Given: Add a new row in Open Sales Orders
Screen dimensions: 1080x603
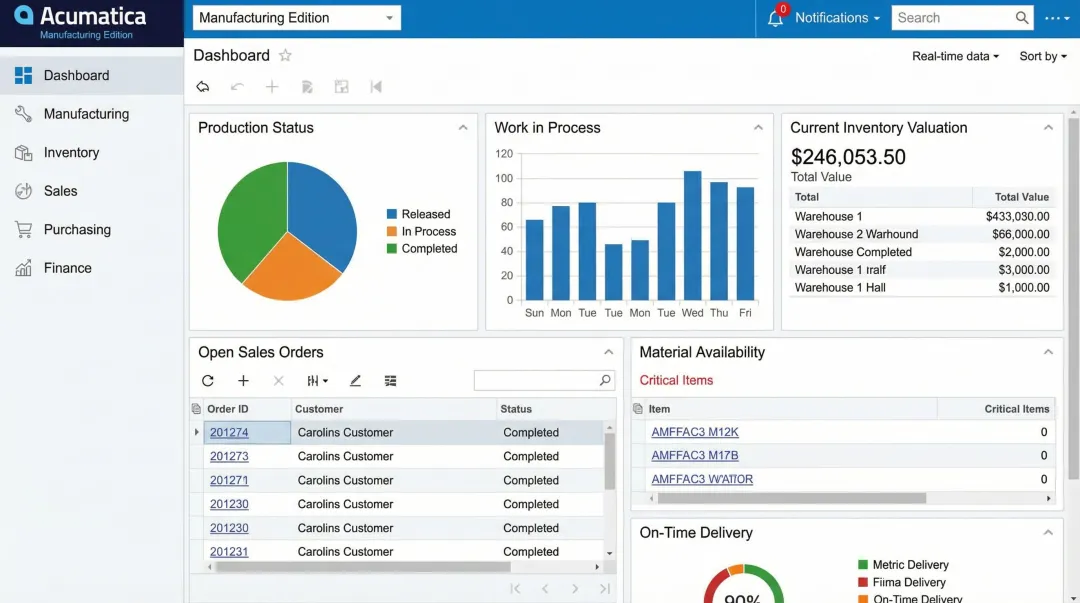Looking at the screenshot, I should click(244, 381).
